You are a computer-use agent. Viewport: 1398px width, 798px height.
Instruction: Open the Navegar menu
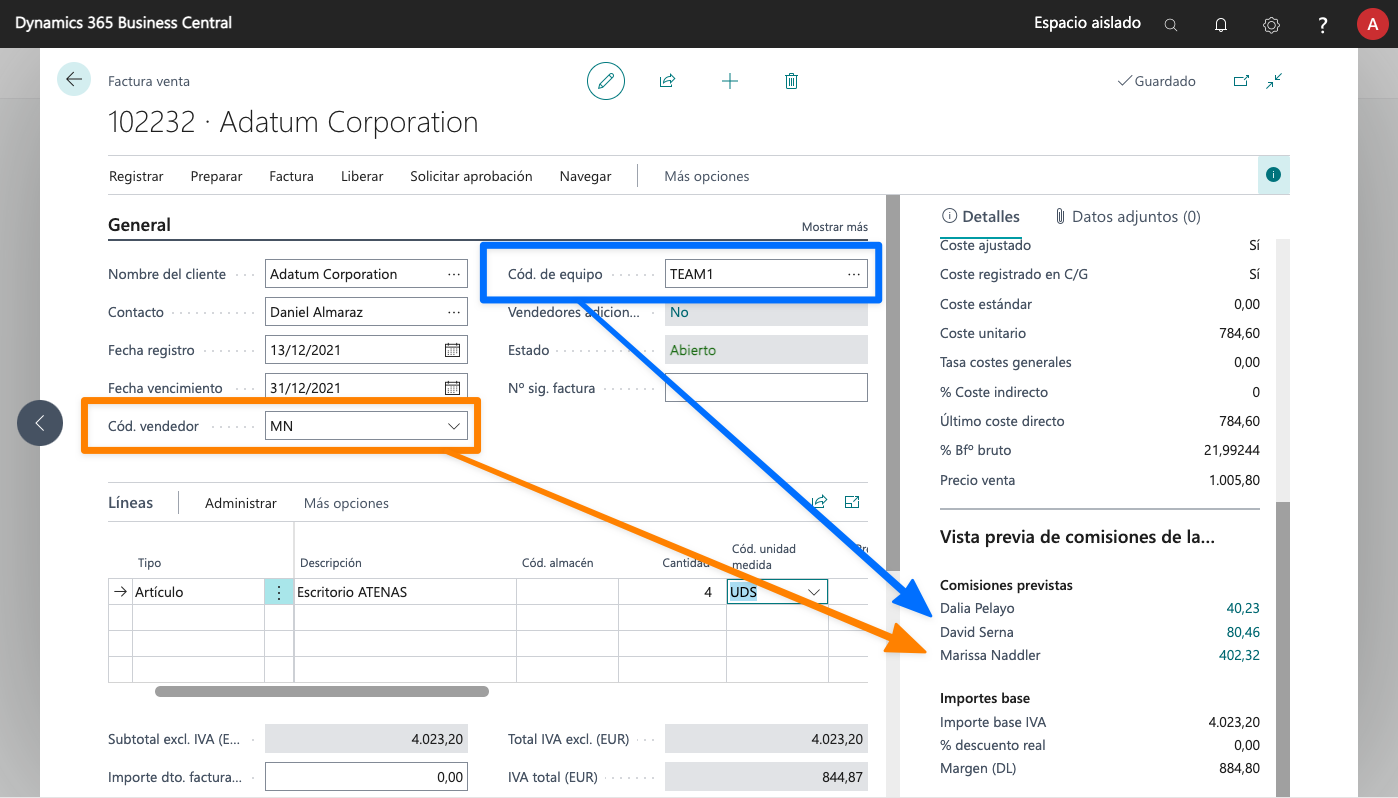(586, 176)
